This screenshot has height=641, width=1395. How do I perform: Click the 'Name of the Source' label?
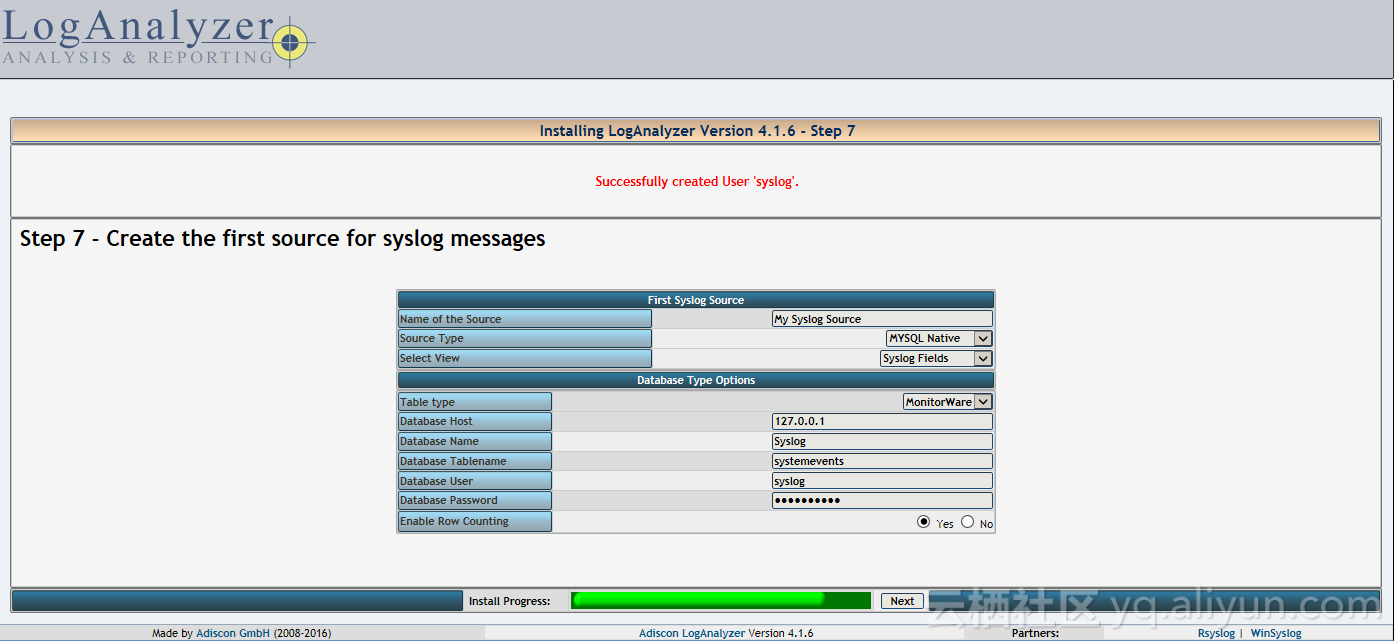coord(525,319)
